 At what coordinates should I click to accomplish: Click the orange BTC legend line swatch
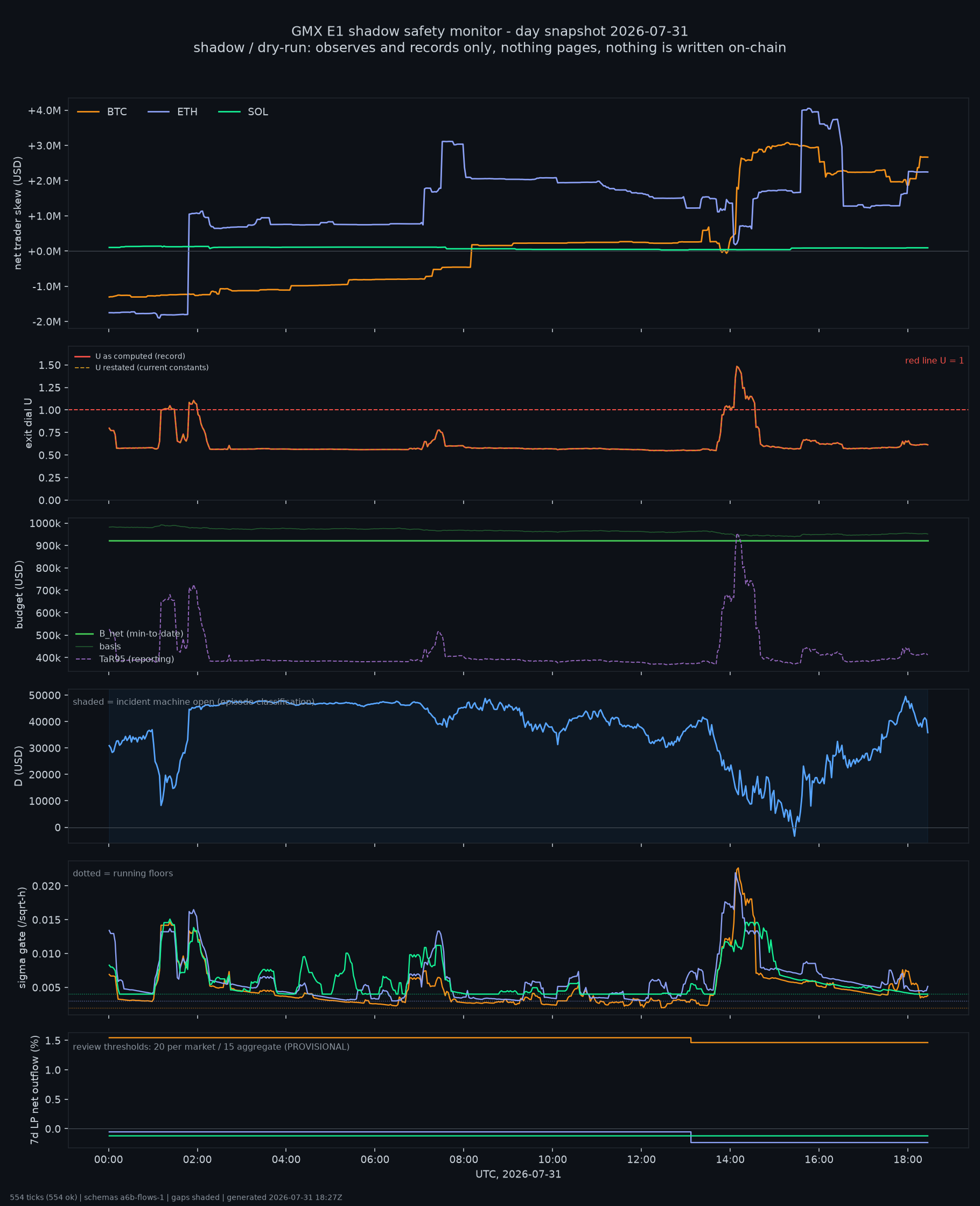tap(88, 112)
